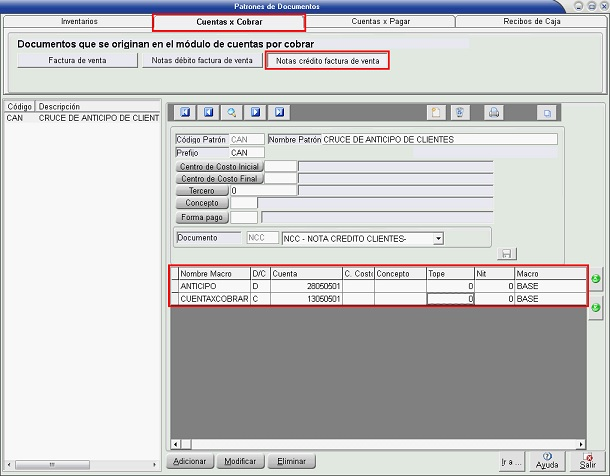Open the Forma pago lookup
The height and width of the screenshot is (476, 610).
pyautogui.click(x=203, y=217)
